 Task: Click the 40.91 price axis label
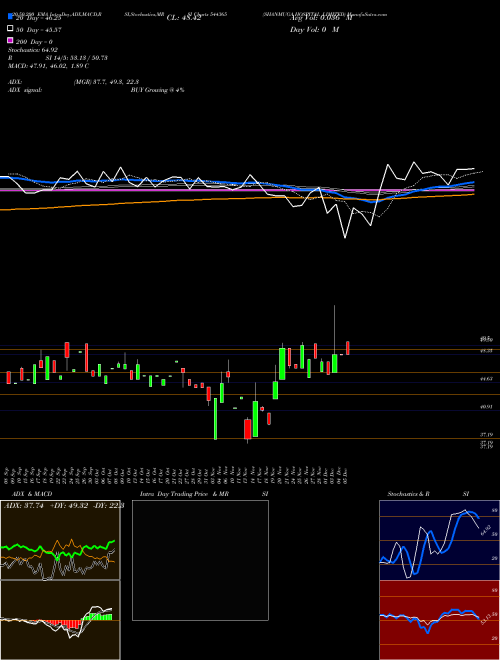tap(487, 407)
